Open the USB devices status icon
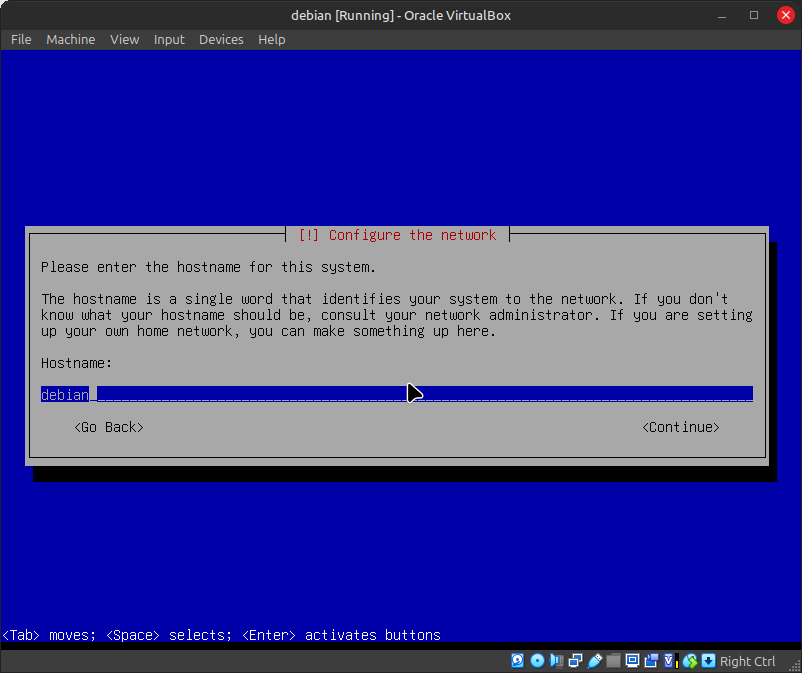 [594, 661]
